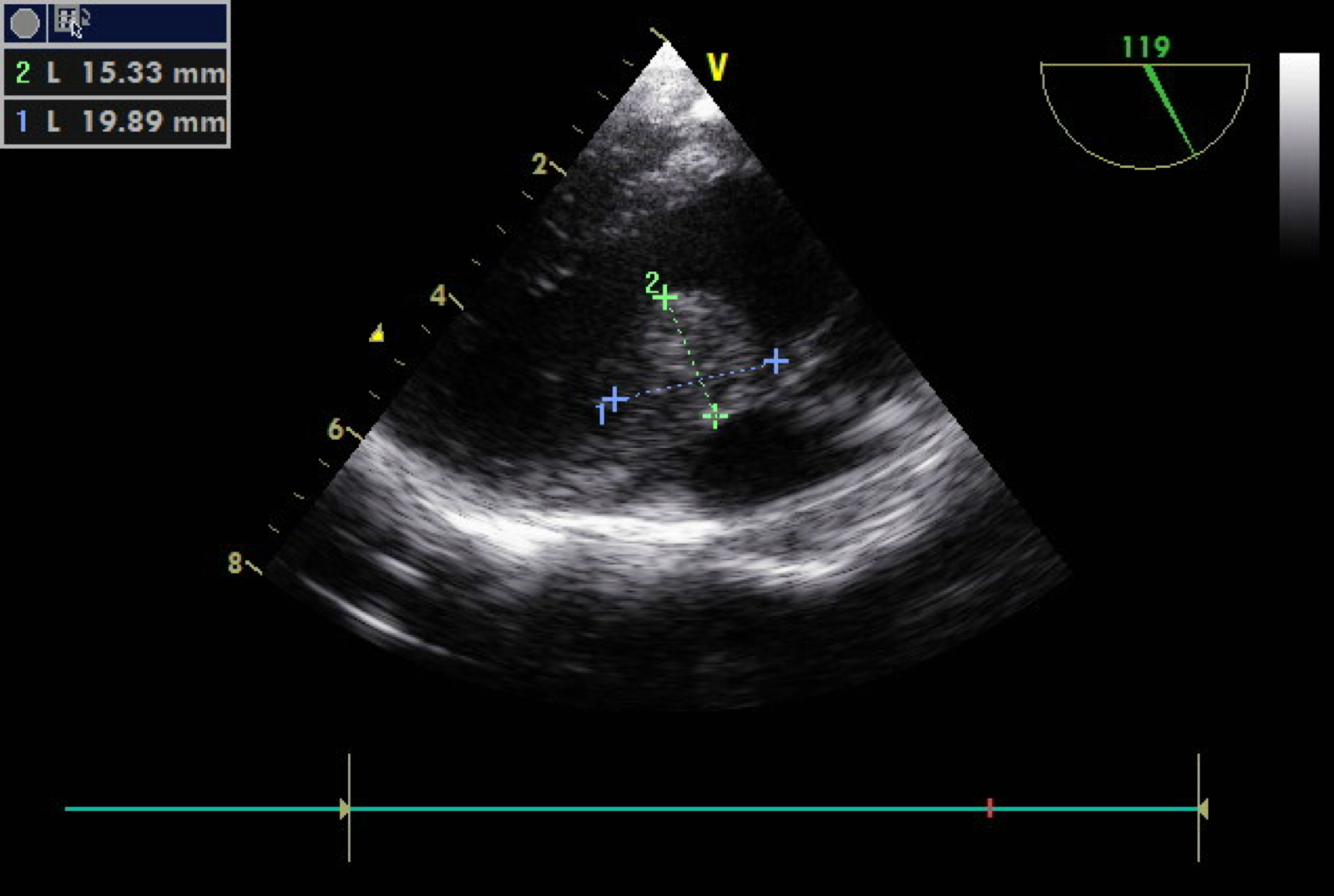
Task: Click the grayscale bar on the right
Action: click(1298, 153)
